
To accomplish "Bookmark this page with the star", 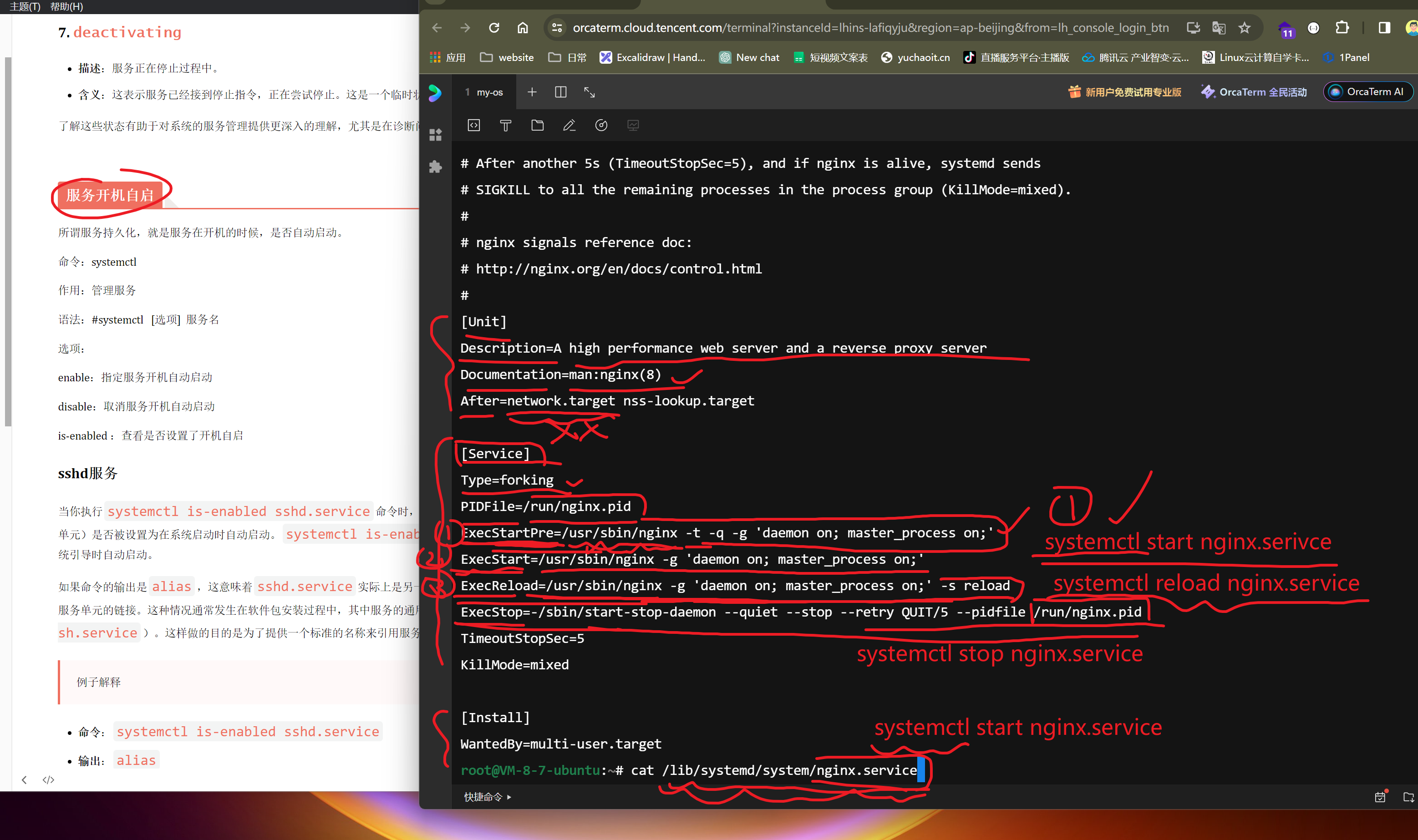I will (x=1244, y=28).
